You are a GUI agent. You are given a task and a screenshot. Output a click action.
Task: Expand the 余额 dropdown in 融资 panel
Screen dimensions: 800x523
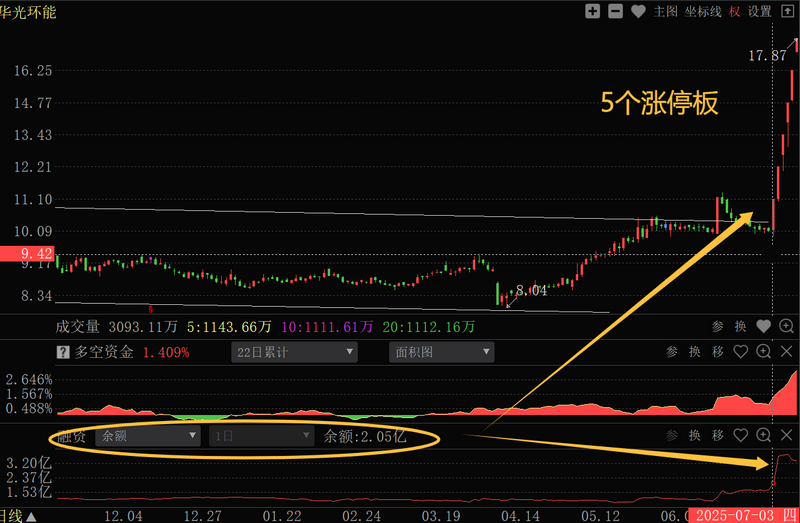coord(147,436)
